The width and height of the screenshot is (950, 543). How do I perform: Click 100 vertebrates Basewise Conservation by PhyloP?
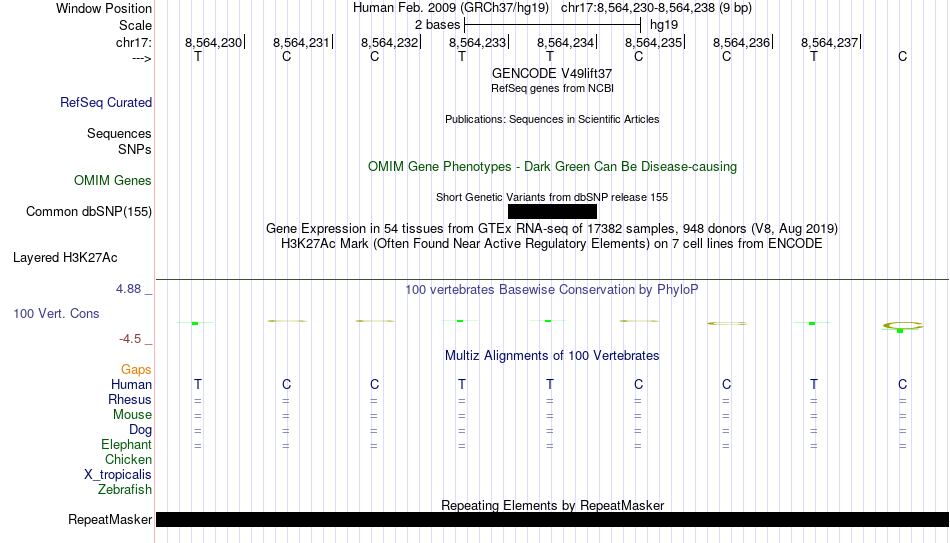tap(552, 290)
